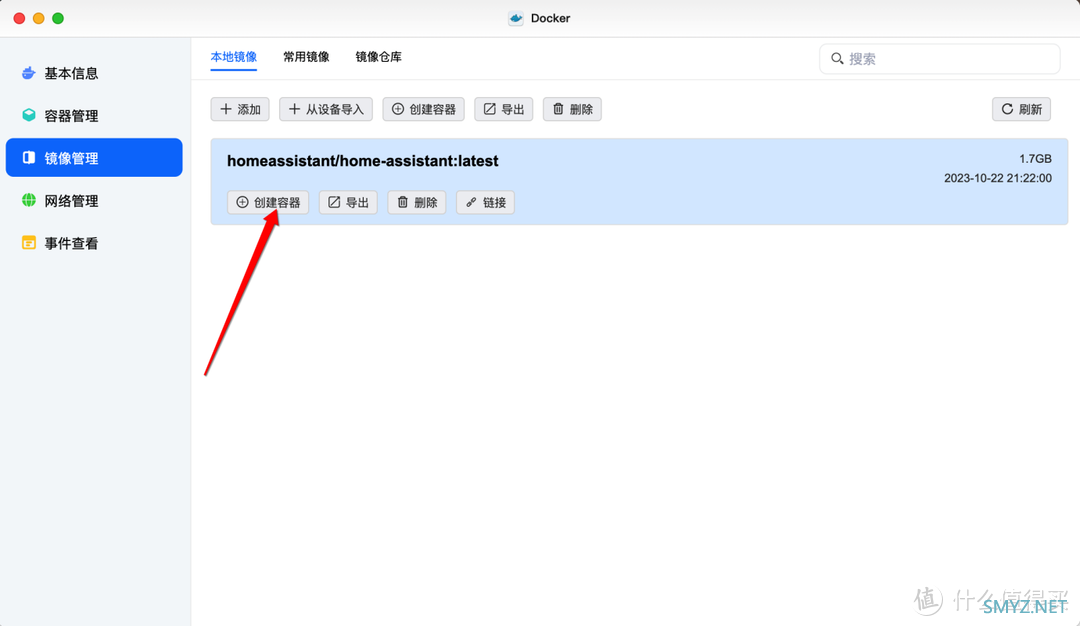The image size is (1080, 626).
Task: Open 基本信息 in the sidebar
Action: (x=94, y=73)
